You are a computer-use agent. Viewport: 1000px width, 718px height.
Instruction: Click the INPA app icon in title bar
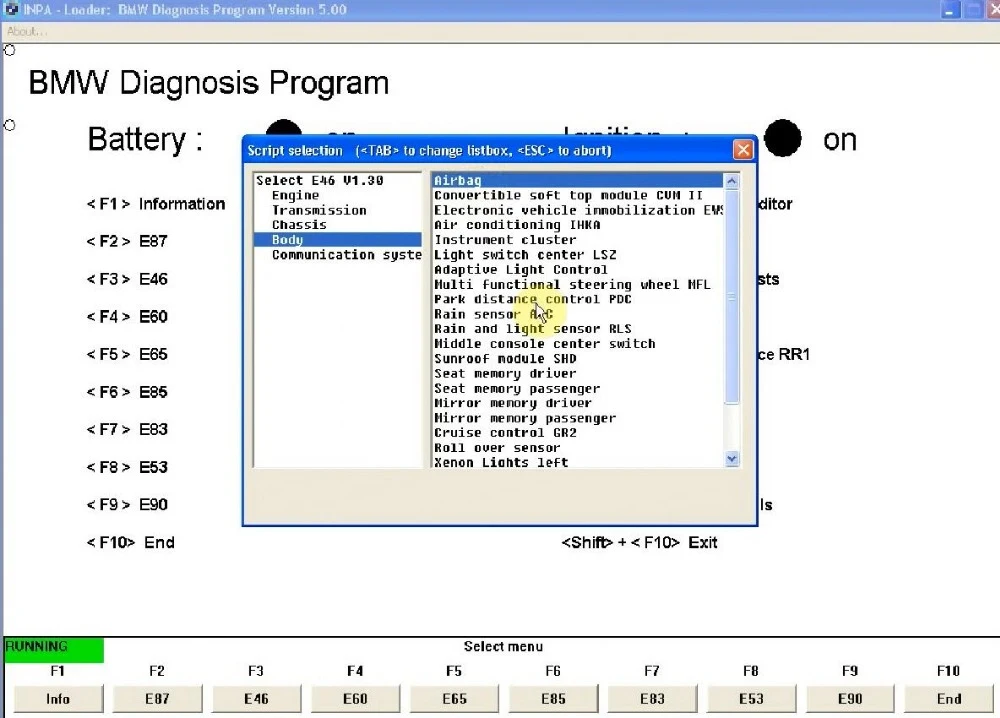pos(11,9)
